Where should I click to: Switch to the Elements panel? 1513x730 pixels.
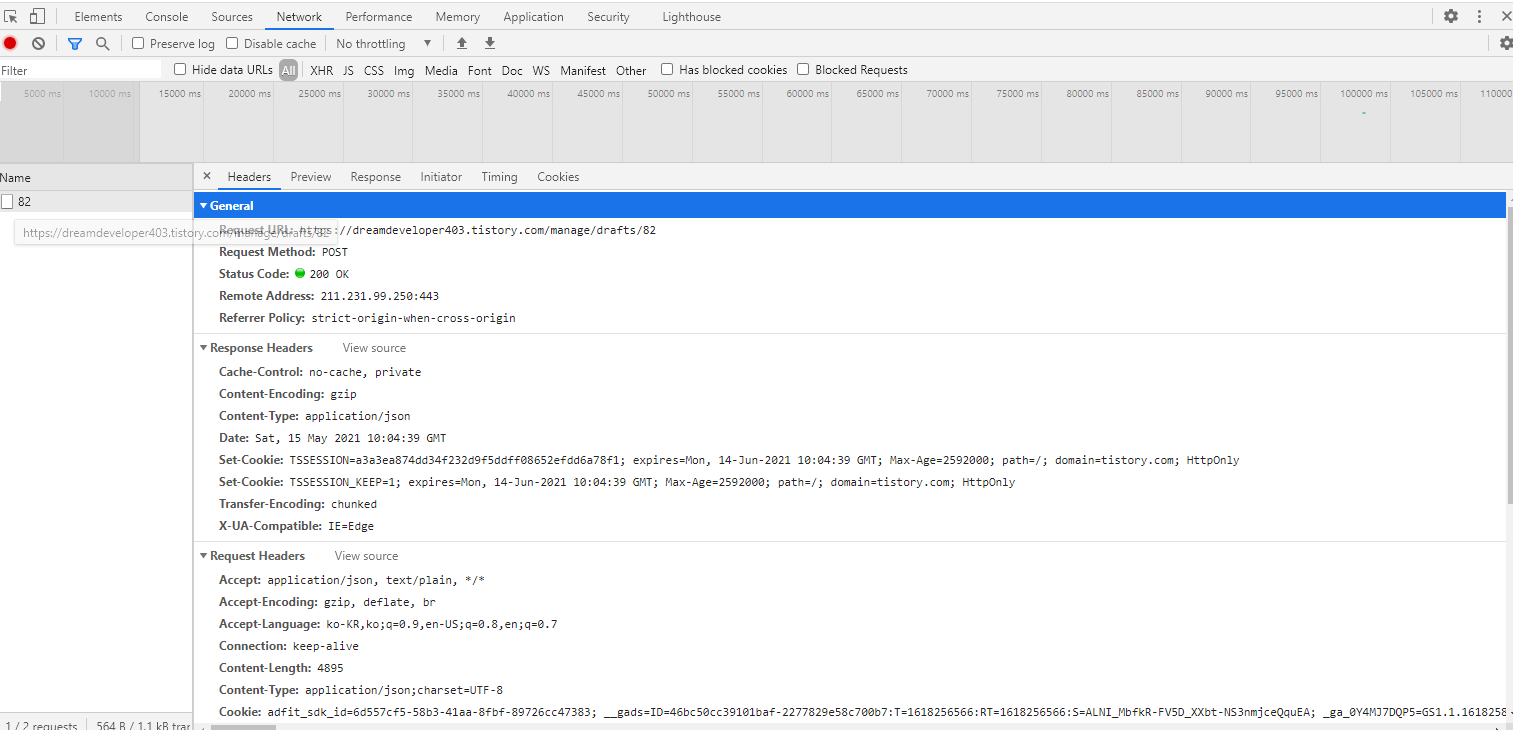[98, 16]
